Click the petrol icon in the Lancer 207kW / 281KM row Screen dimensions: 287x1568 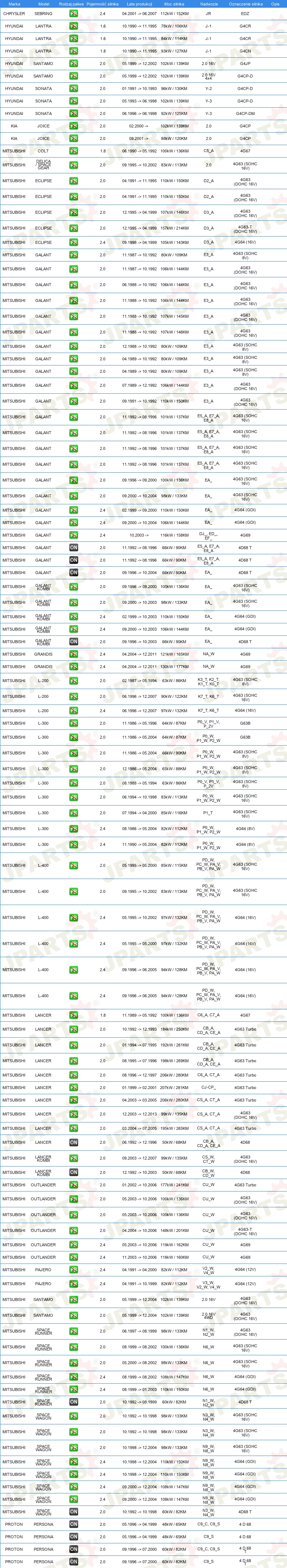tap(73, 1088)
